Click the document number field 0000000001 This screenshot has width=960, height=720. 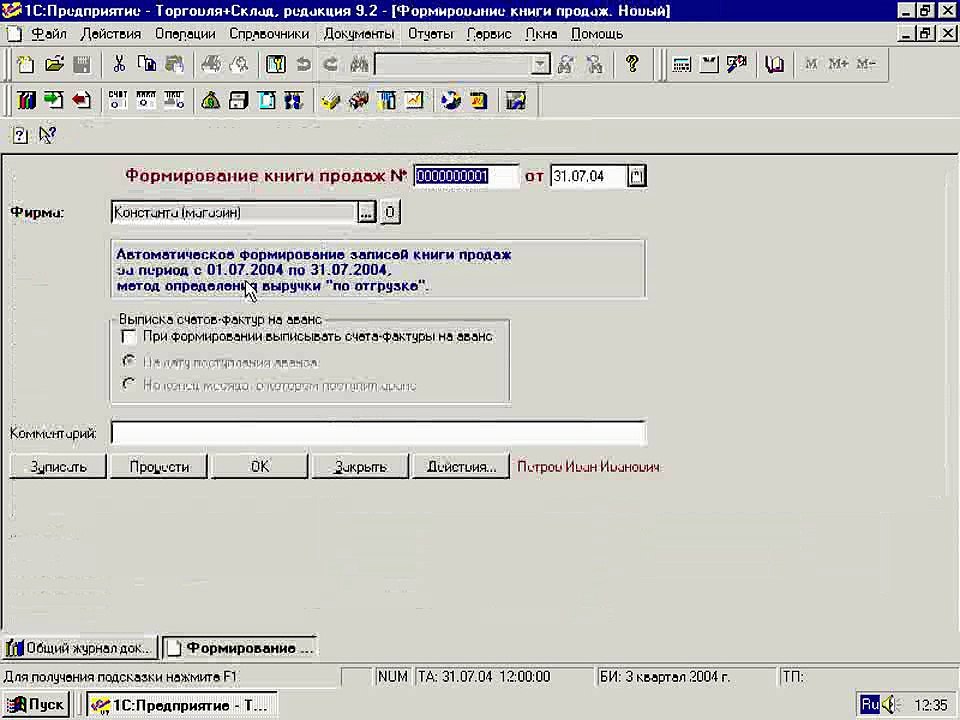tap(466, 176)
